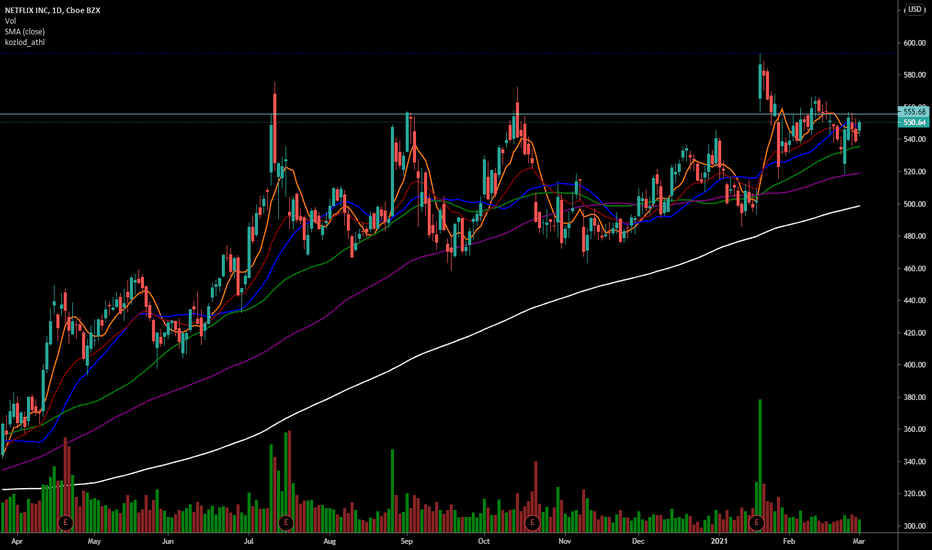Open the October earnings E marker
Screen dimensions: 932x550
click(x=532, y=523)
